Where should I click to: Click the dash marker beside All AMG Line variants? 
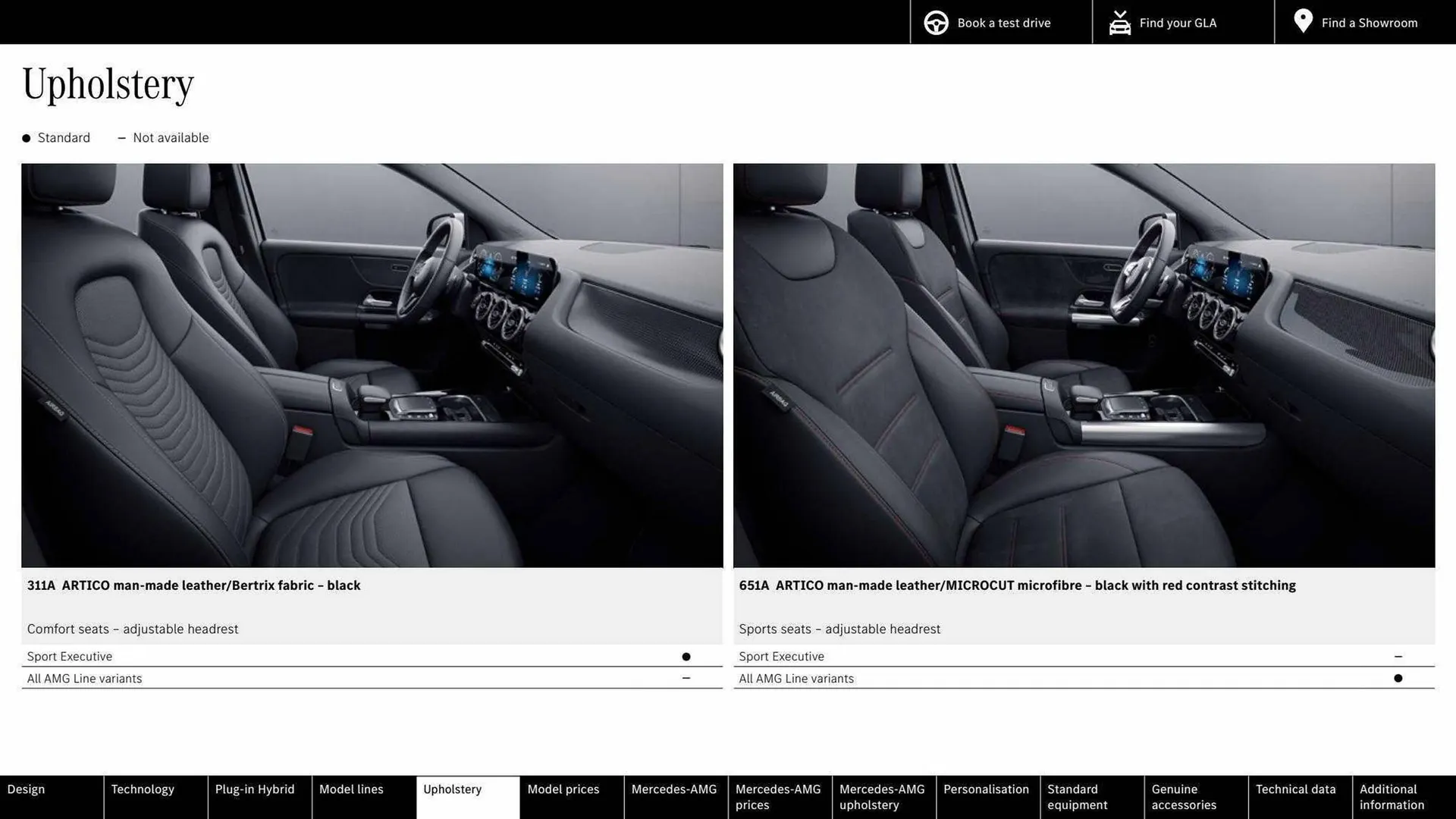tap(686, 677)
